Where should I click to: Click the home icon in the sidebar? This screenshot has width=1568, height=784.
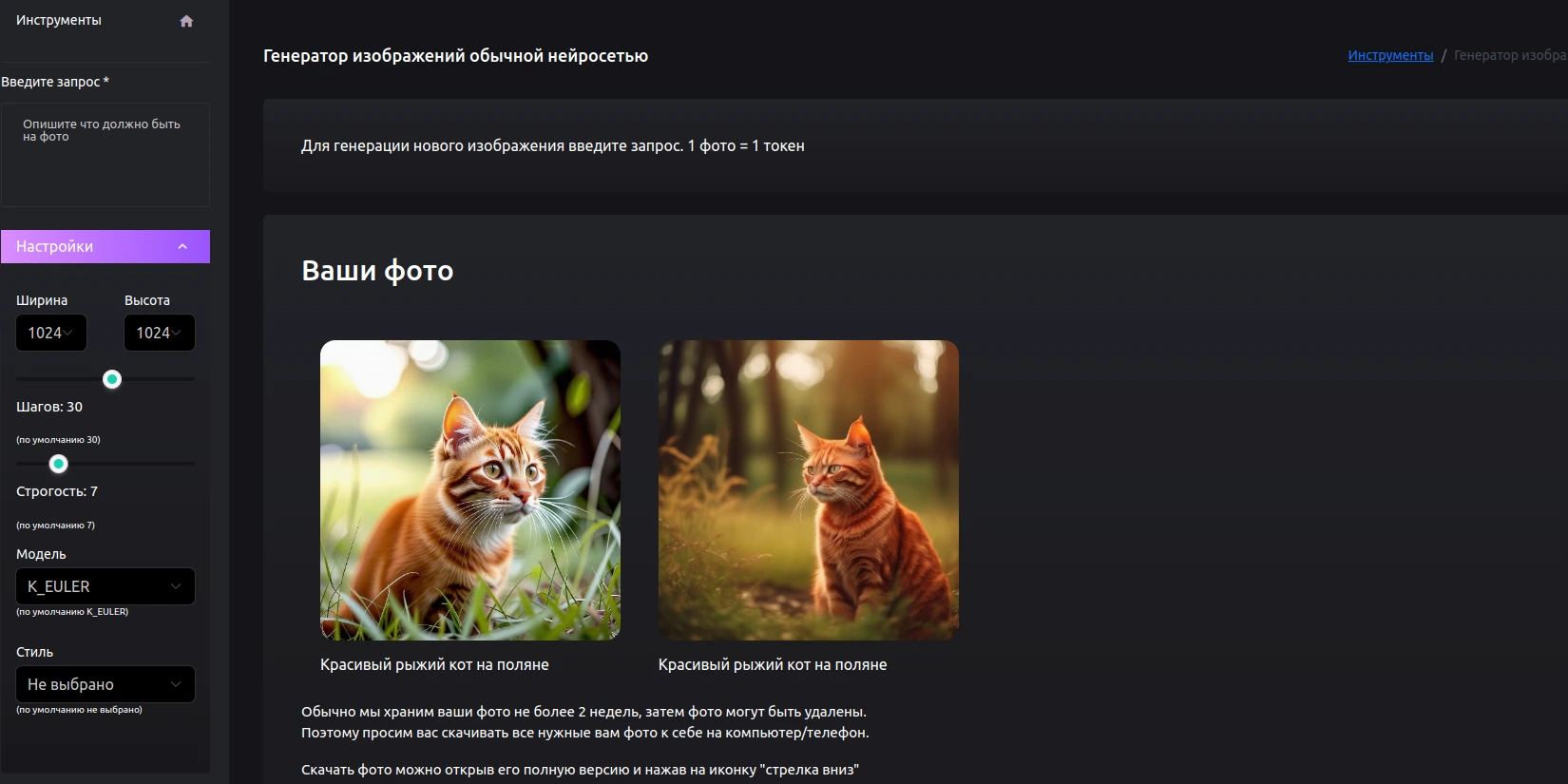click(x=186, y=21)
